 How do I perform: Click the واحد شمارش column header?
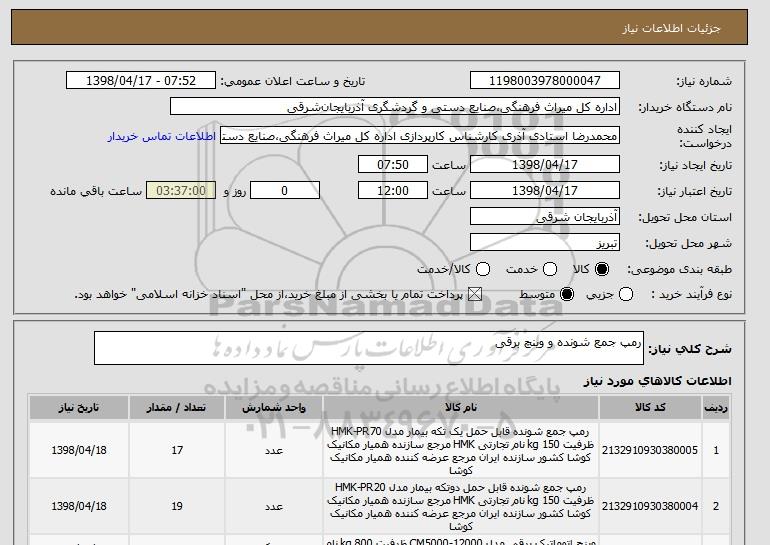pyautogui.click(x=274, y=408)
